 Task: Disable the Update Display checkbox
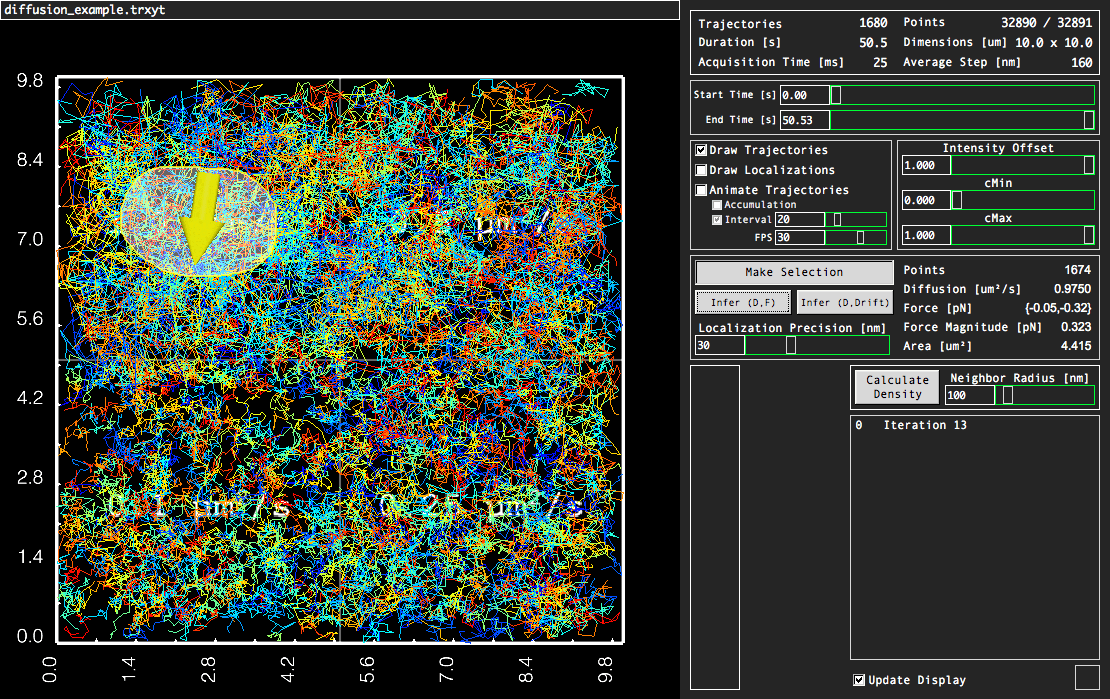point(859,680)
